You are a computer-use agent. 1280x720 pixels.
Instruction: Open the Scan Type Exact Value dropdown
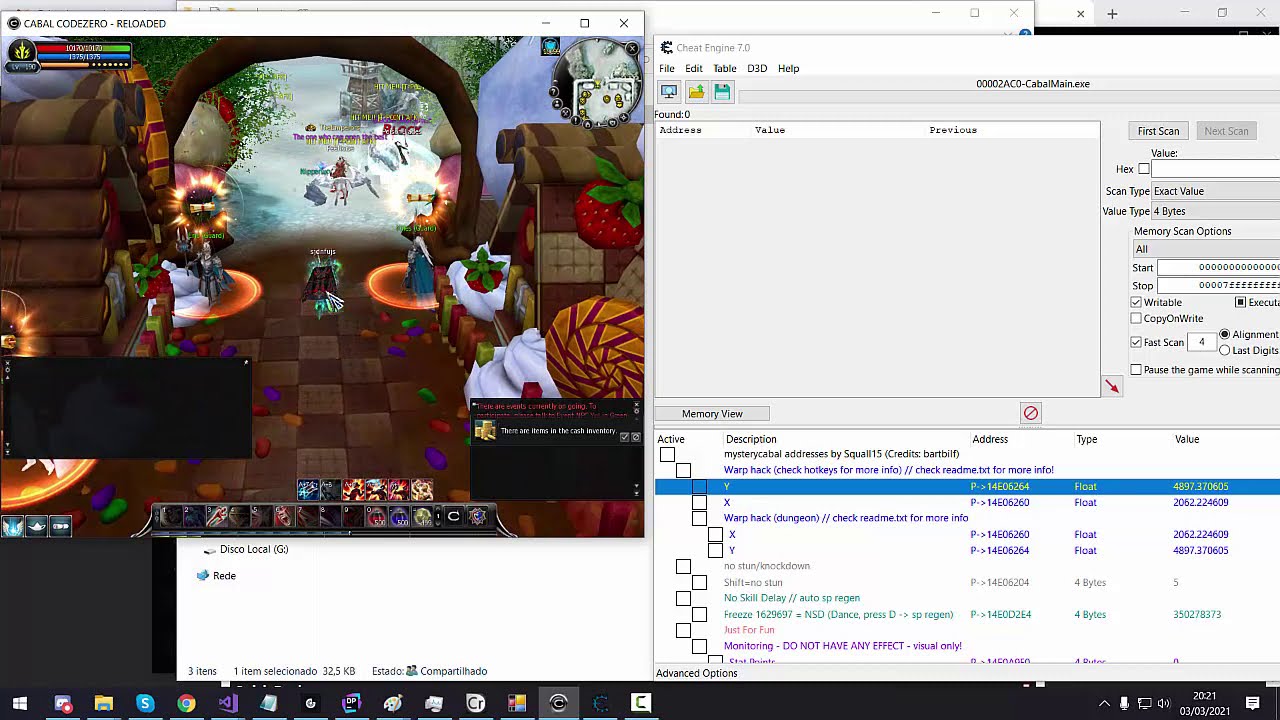click(1215, 191)
